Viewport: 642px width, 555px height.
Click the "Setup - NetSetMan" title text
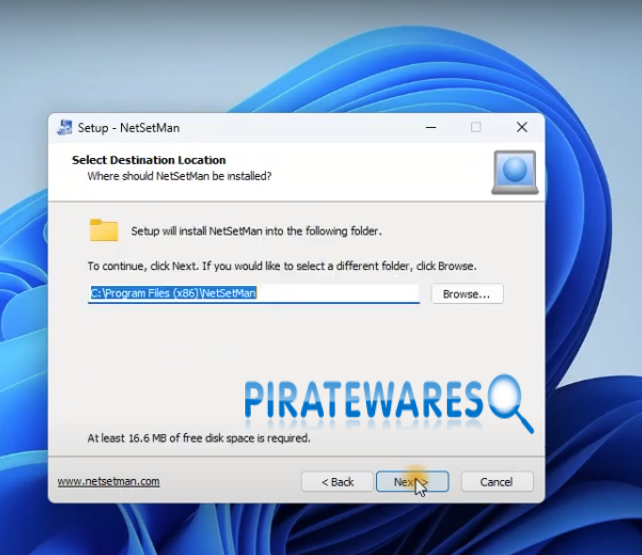pos(129,128)
